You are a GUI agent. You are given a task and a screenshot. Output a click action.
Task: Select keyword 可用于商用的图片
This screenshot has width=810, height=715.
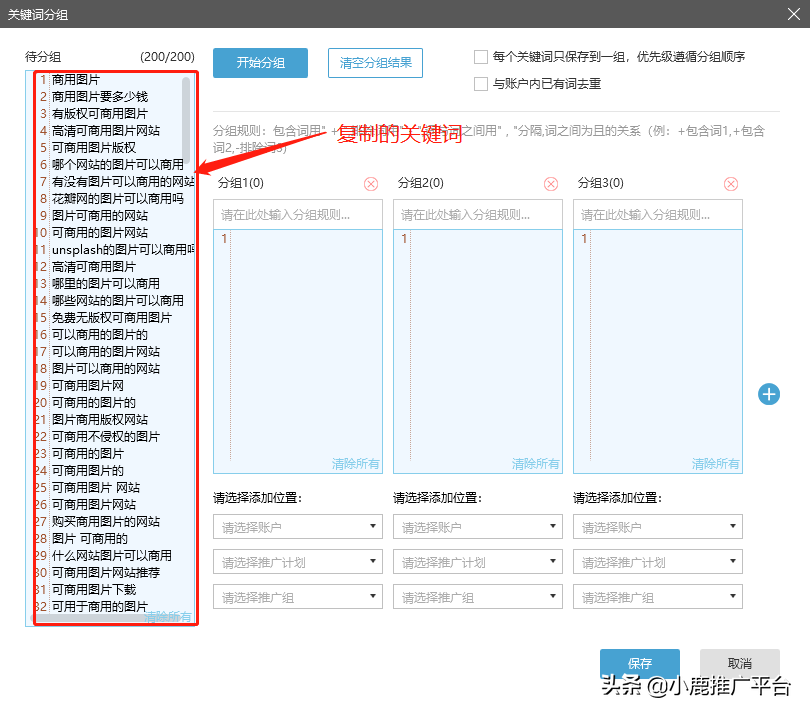100,607
